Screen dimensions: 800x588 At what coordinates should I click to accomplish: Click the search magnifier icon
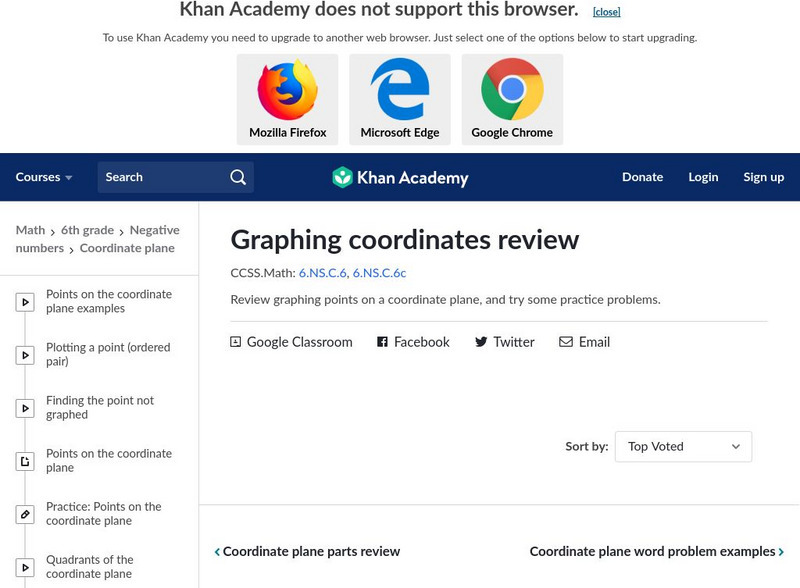point(238,177)
